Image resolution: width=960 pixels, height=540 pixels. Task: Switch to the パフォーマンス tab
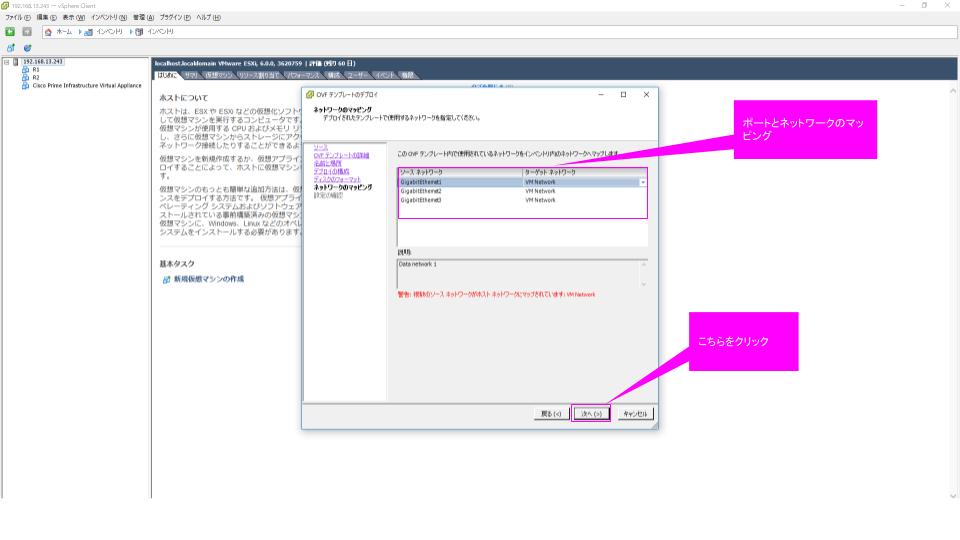[302, 75]
